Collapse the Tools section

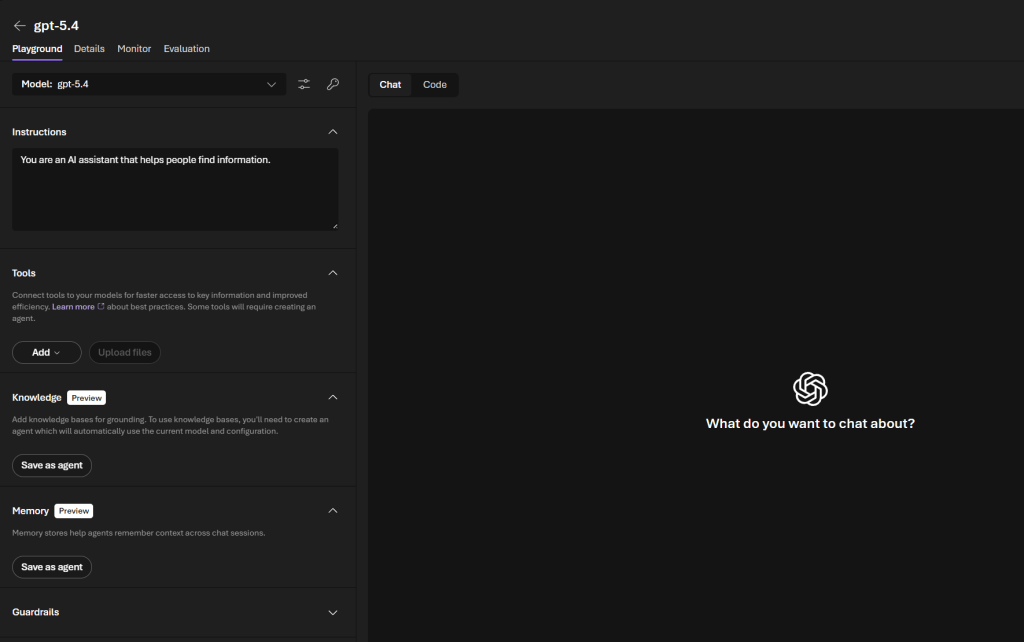click(x=333, y=273)
